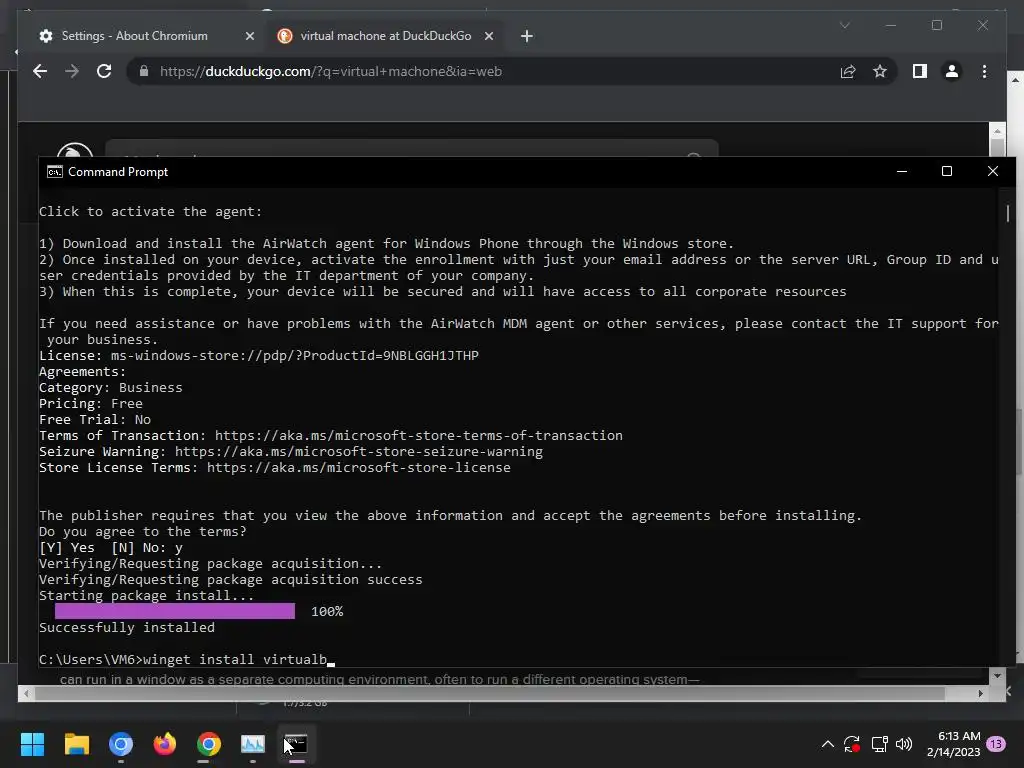This screenshot has height=768, width=1024.
Task: Click the site lock icon
Action: coord(144,71)
